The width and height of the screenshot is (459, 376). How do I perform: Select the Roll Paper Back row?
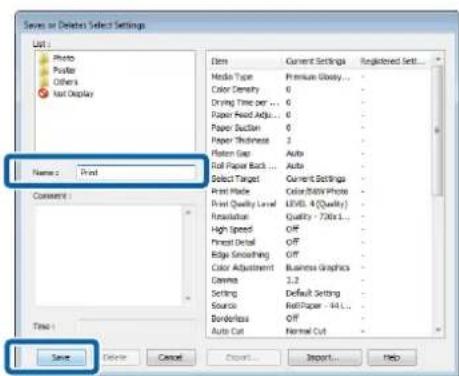point(320,166)
